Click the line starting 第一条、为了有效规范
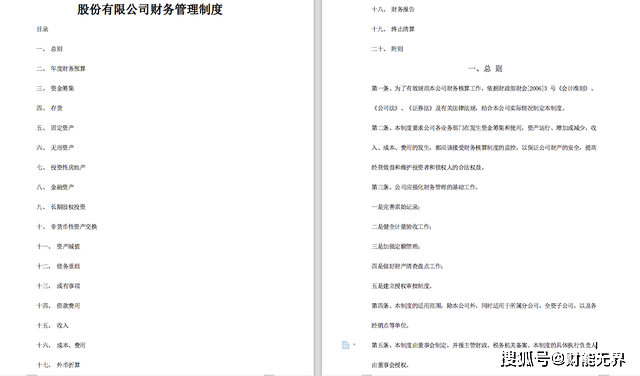 point(483,88)
